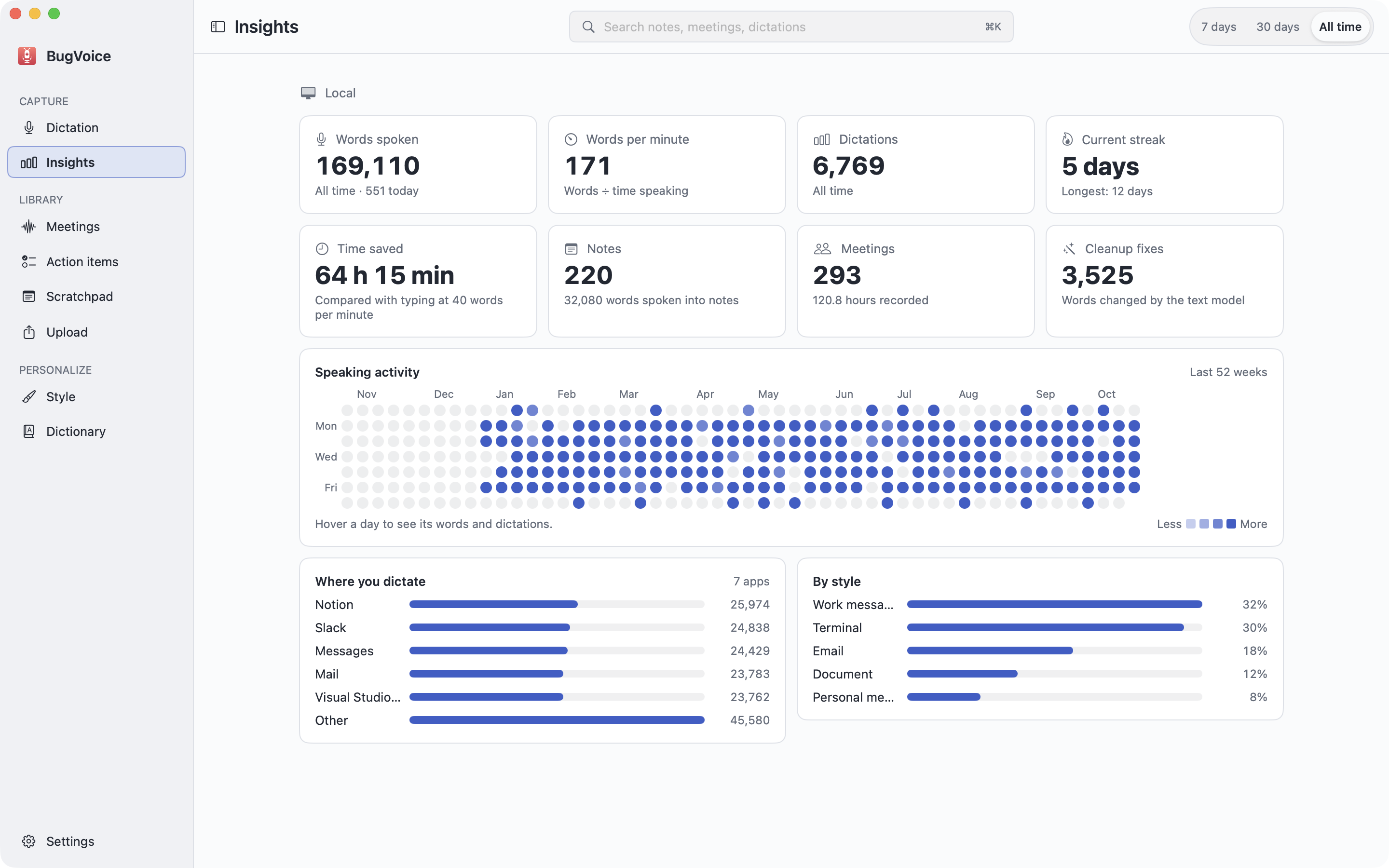Click the Time saved clock icon
The height and width of the screenshot is (868, 1389).
pos(322,248)
